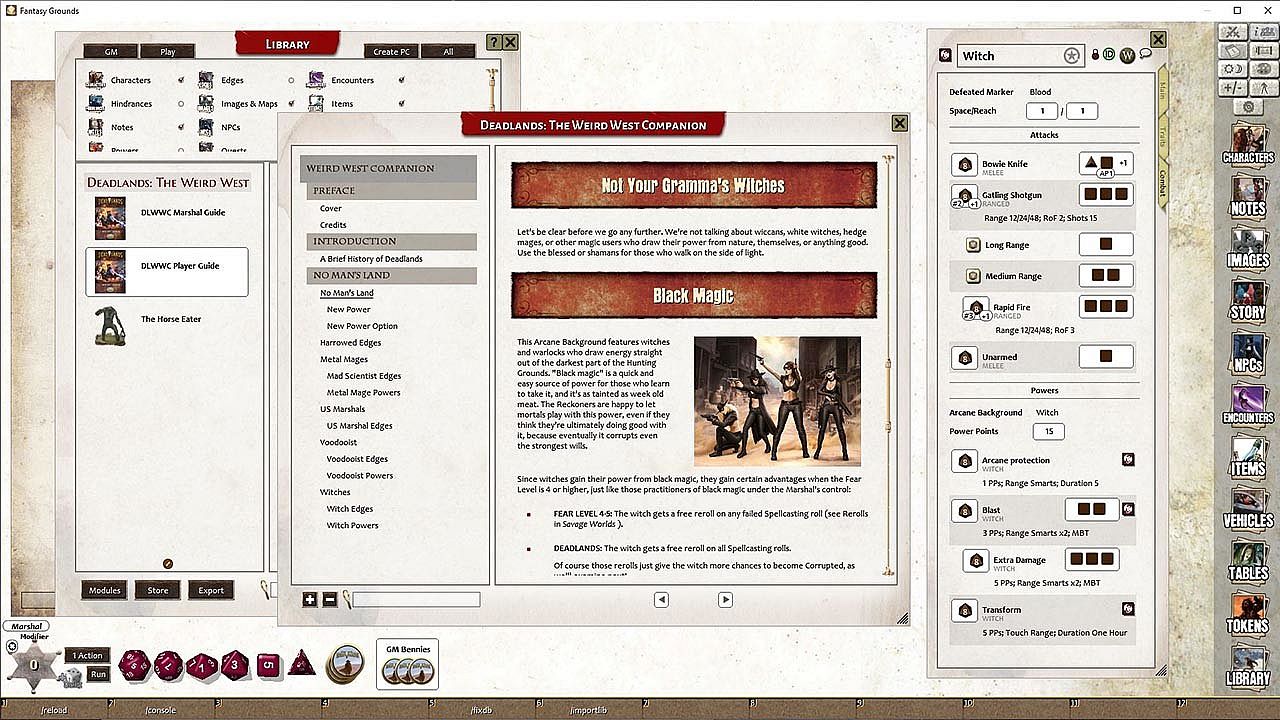This screenshot has width=1280, height=720.
Task: Open the Tables sidebar button
Action: [x=1247, y=559]
